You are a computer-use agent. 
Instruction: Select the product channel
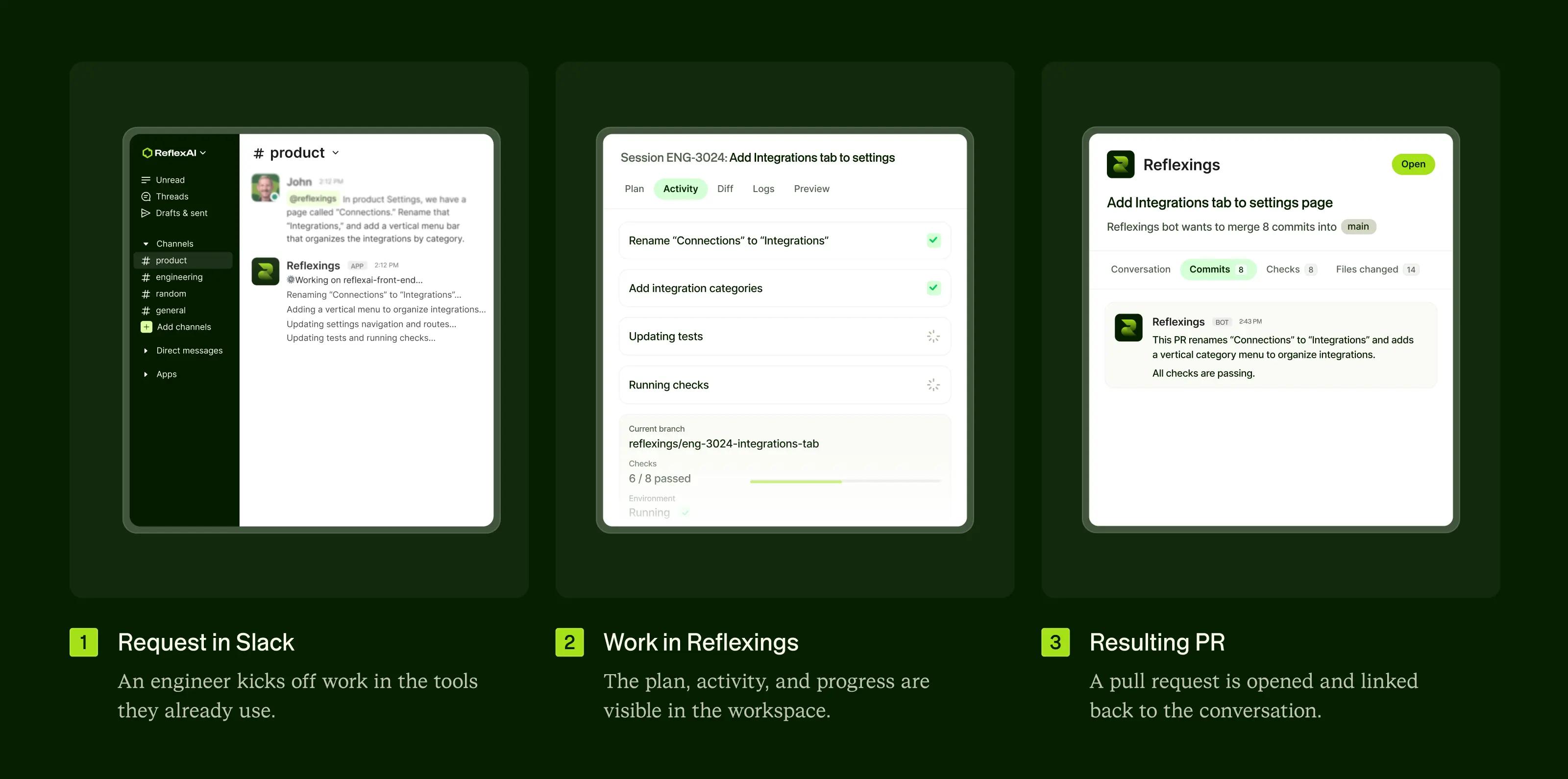pyautogui.click(x=183, y=261)
